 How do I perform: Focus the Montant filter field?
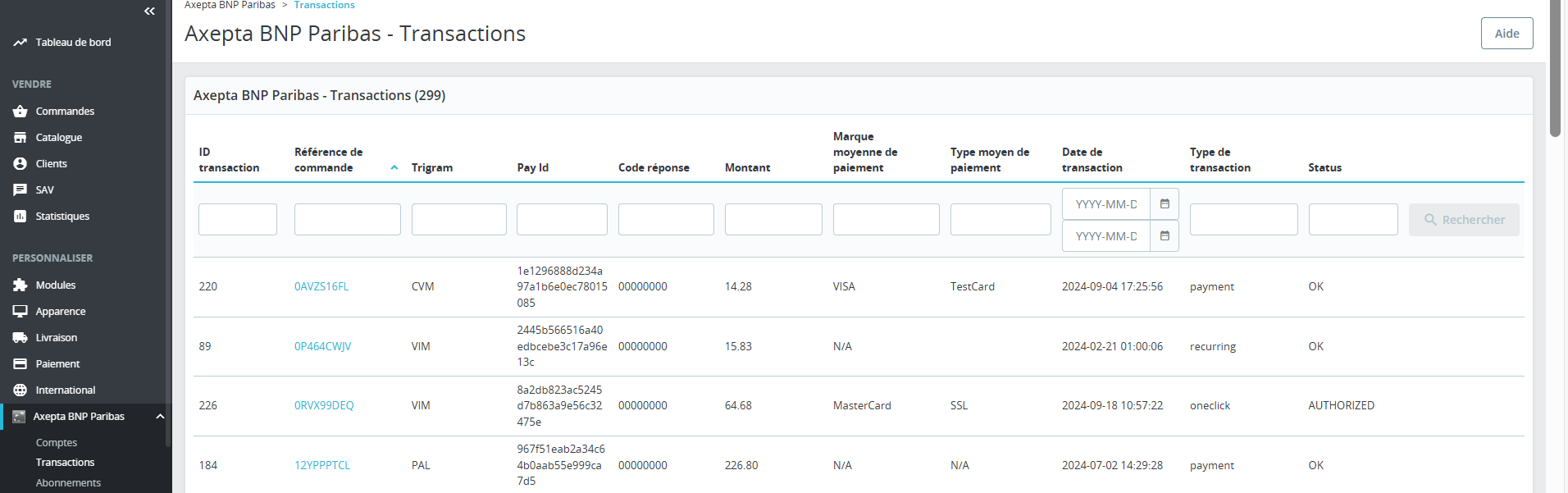click(x=773, y=220)
